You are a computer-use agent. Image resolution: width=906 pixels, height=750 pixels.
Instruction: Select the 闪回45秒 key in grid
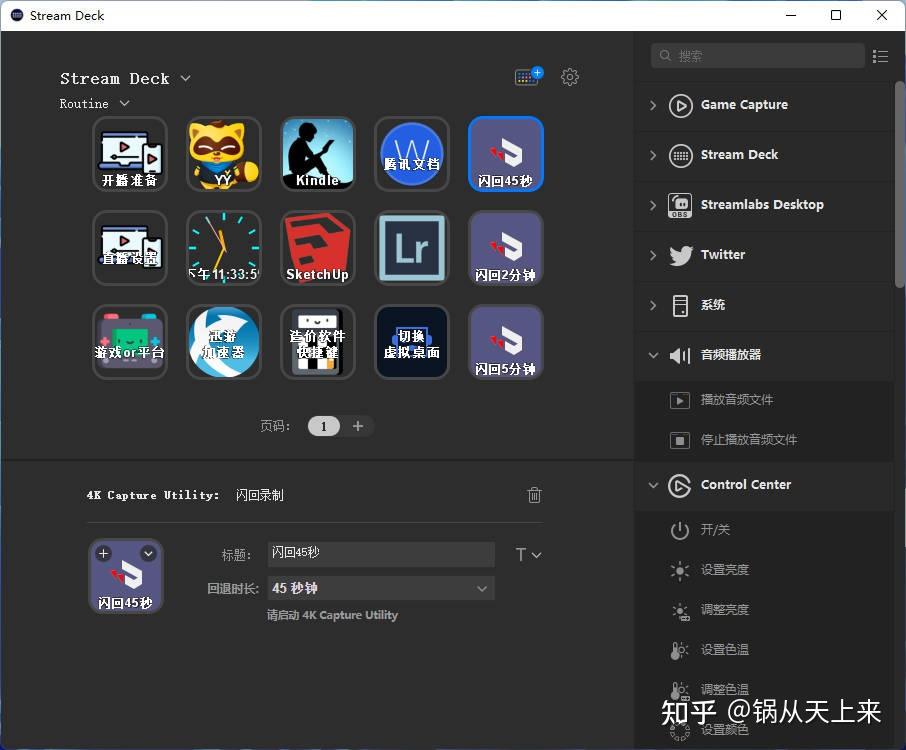tap(506, 154)
